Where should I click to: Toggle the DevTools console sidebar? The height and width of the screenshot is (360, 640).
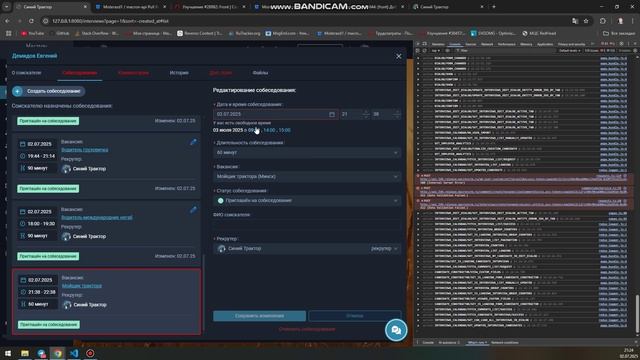point(418,51)
